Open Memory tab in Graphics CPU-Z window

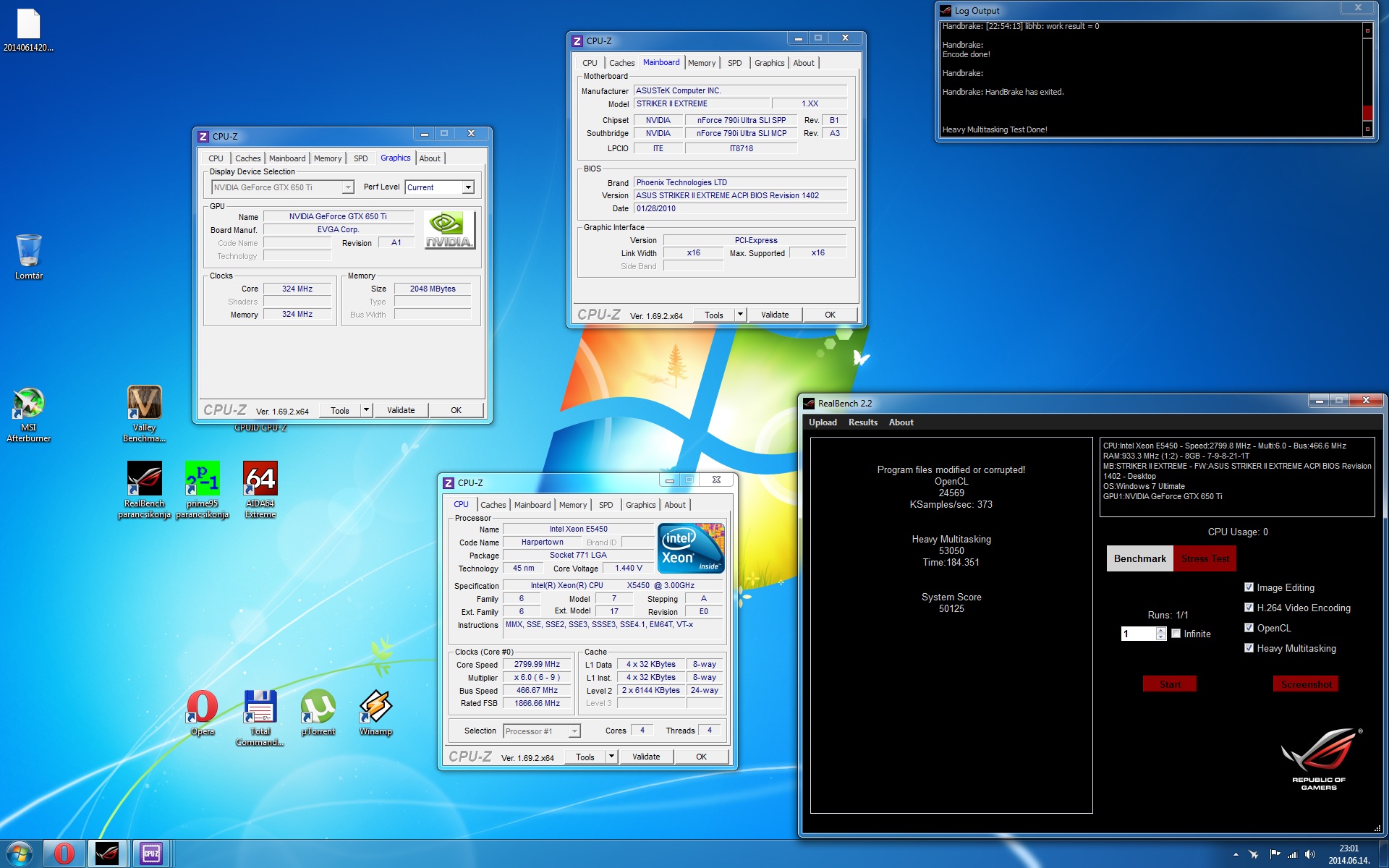pyautogui.click(x=328, y=158)
